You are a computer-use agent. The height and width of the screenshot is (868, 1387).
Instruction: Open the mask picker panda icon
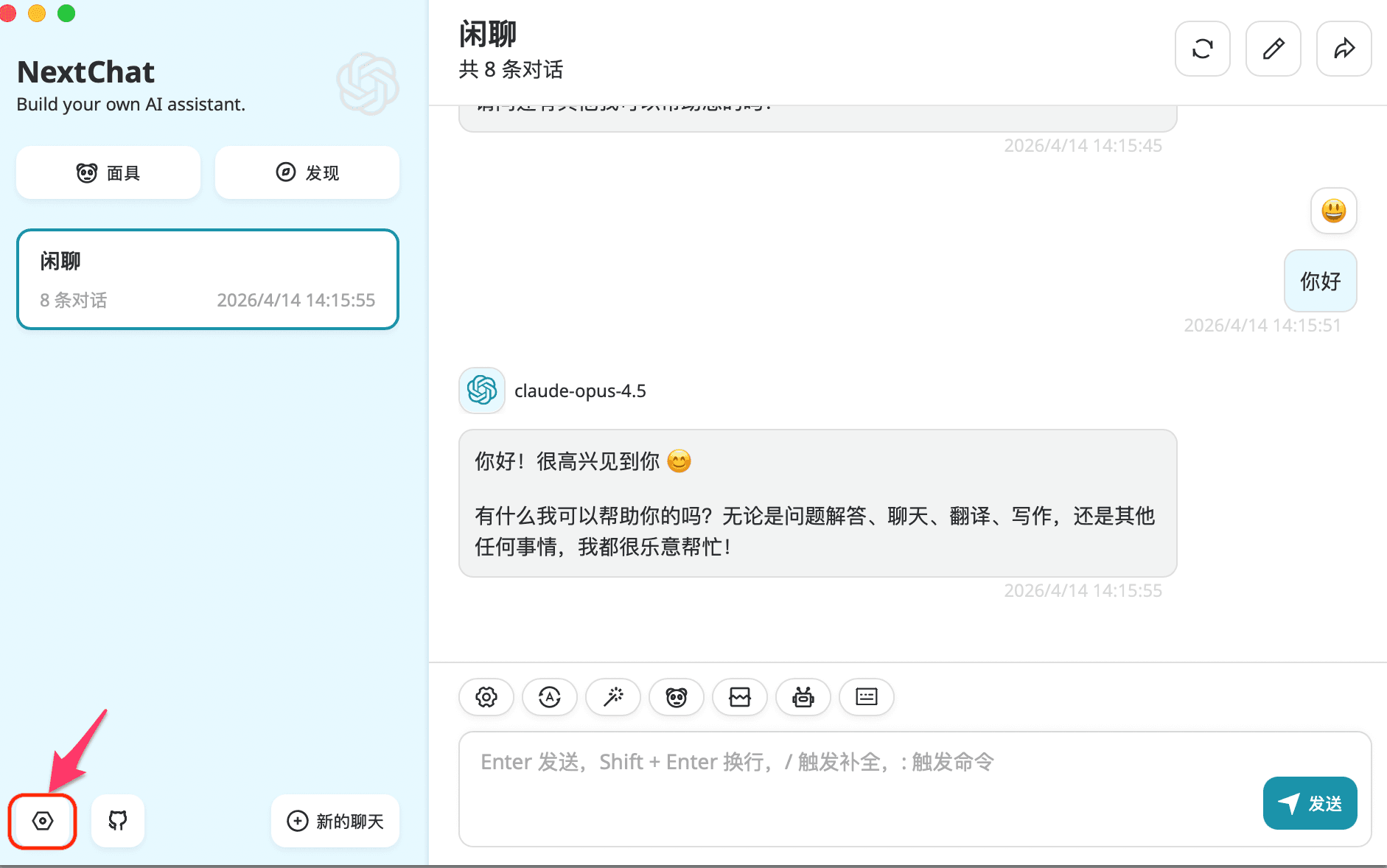tap(676, 697)
